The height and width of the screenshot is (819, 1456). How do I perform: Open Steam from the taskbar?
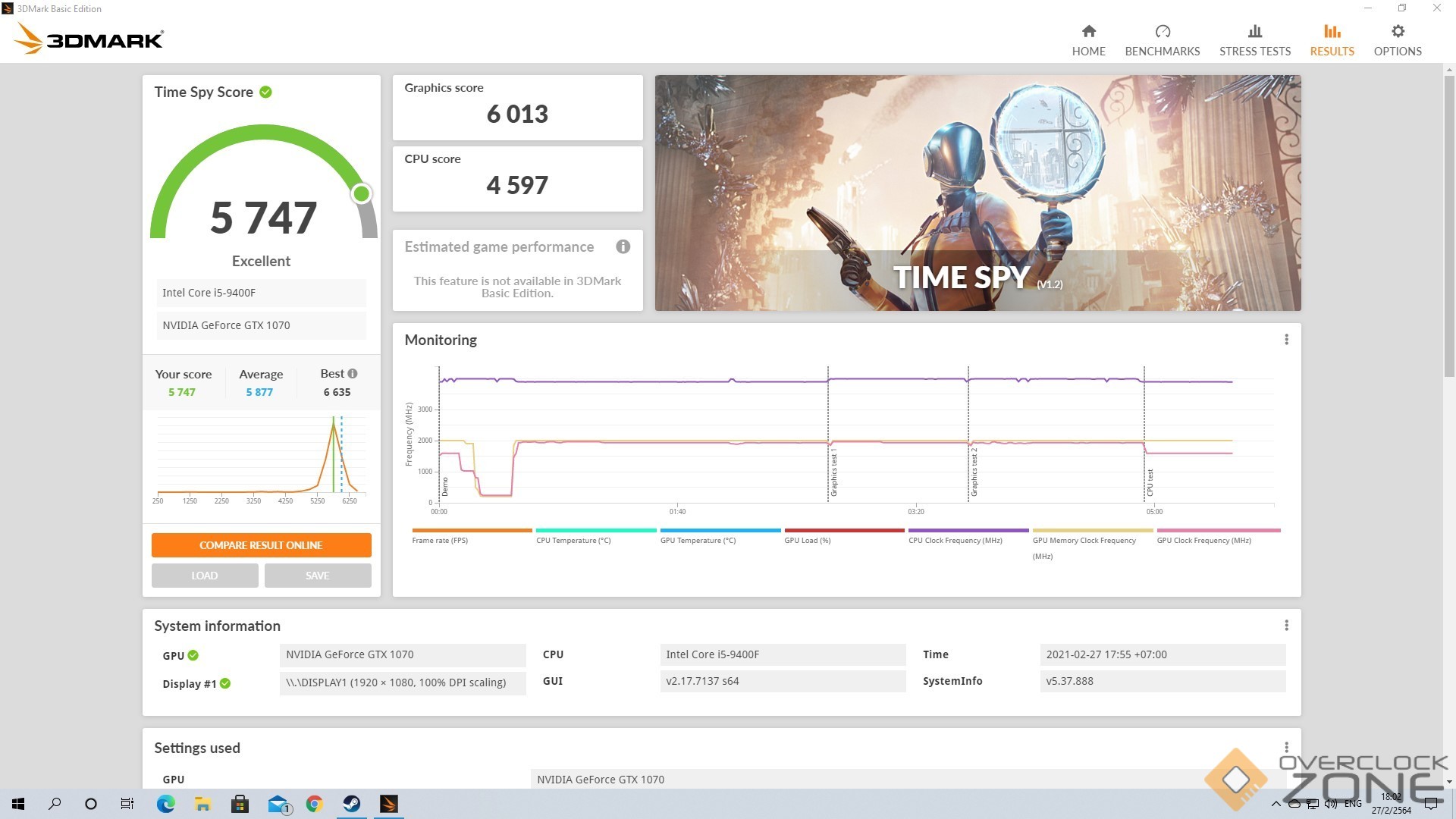(x=351, y=804)
